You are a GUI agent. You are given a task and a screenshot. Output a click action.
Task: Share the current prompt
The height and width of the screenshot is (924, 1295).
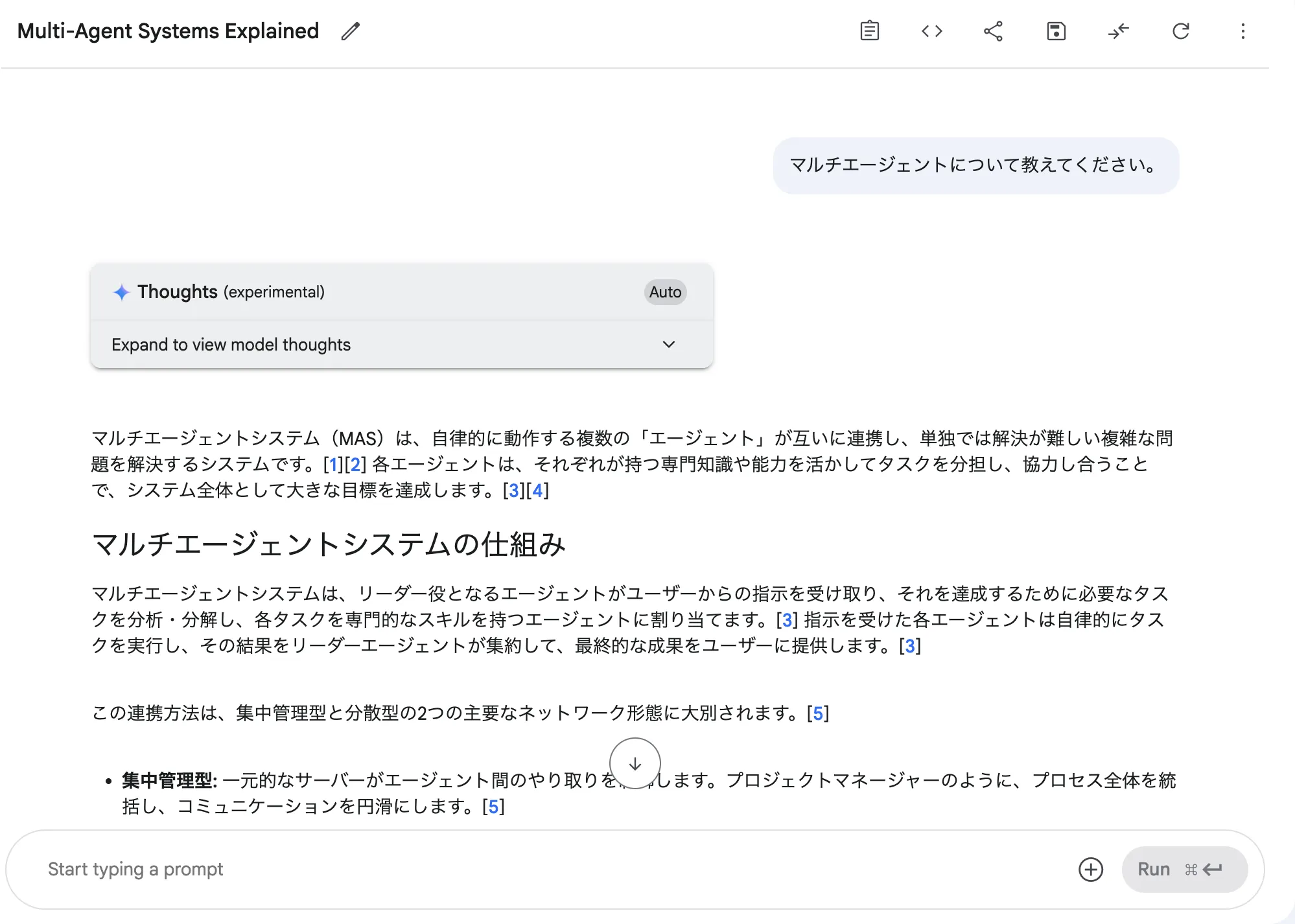pyautogui.click(x=993, y=31)
